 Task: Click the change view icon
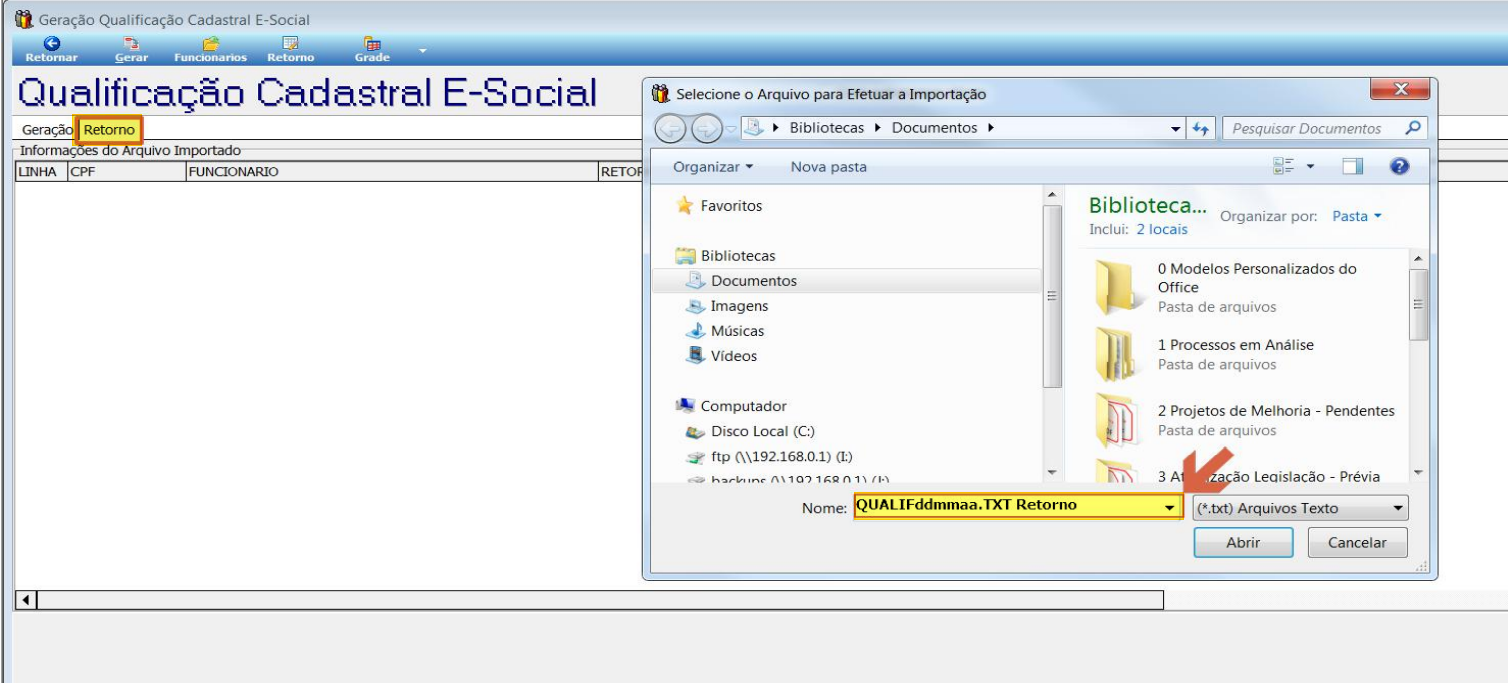point(1283,167)
